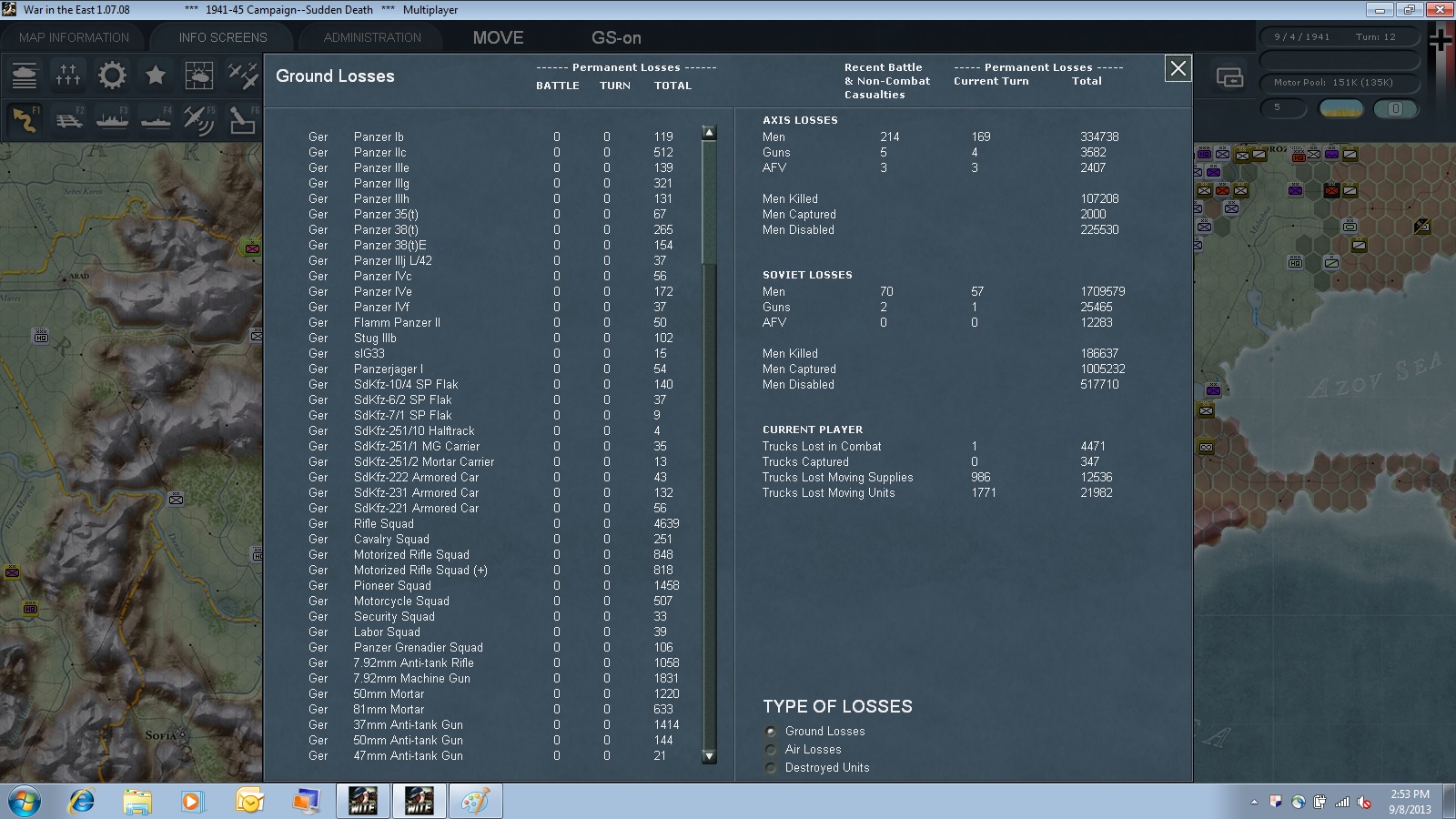The image size is (1456, 819).
Task: Click the 9/4/1941 Turn 12 display
Action: pos(1339,37)
